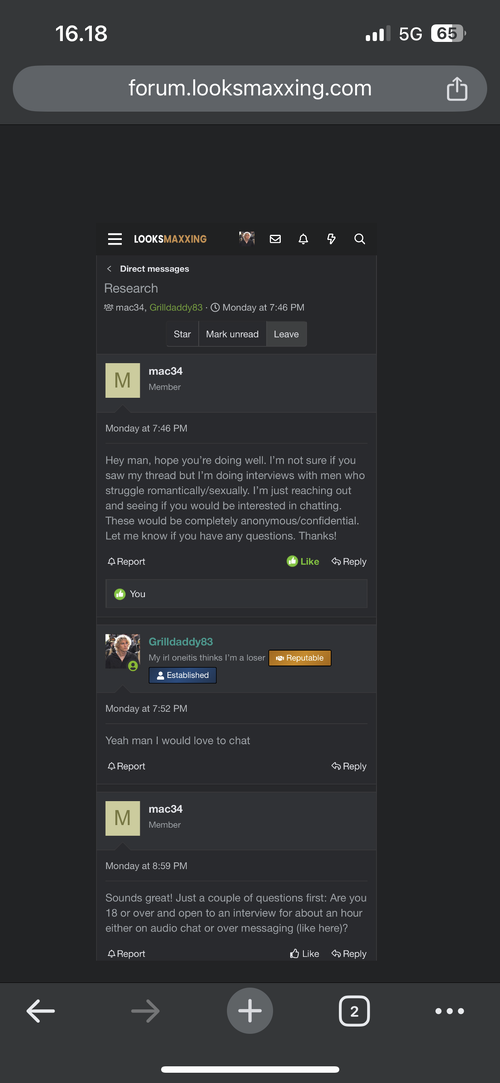500x1083 pixels.
Task: Like mac34's 8:59 PM message
Action: [x=305, y=954]
